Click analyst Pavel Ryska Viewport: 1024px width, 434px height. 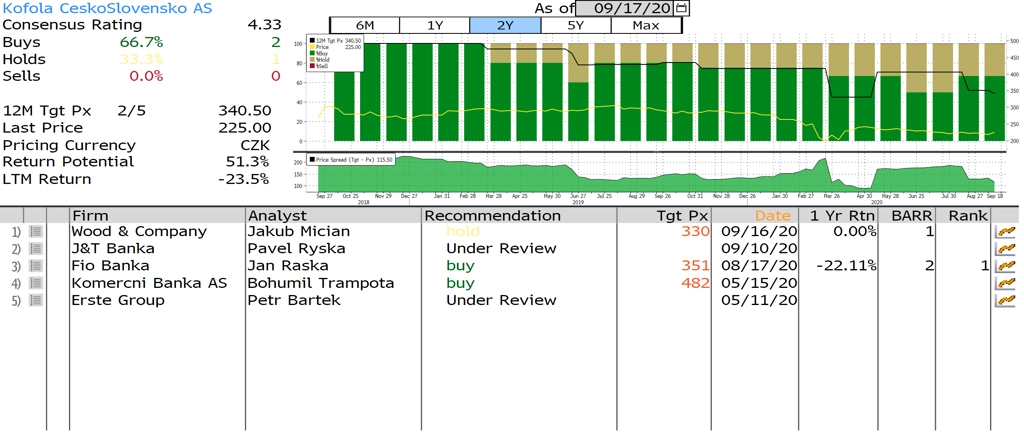click(296, 249)
